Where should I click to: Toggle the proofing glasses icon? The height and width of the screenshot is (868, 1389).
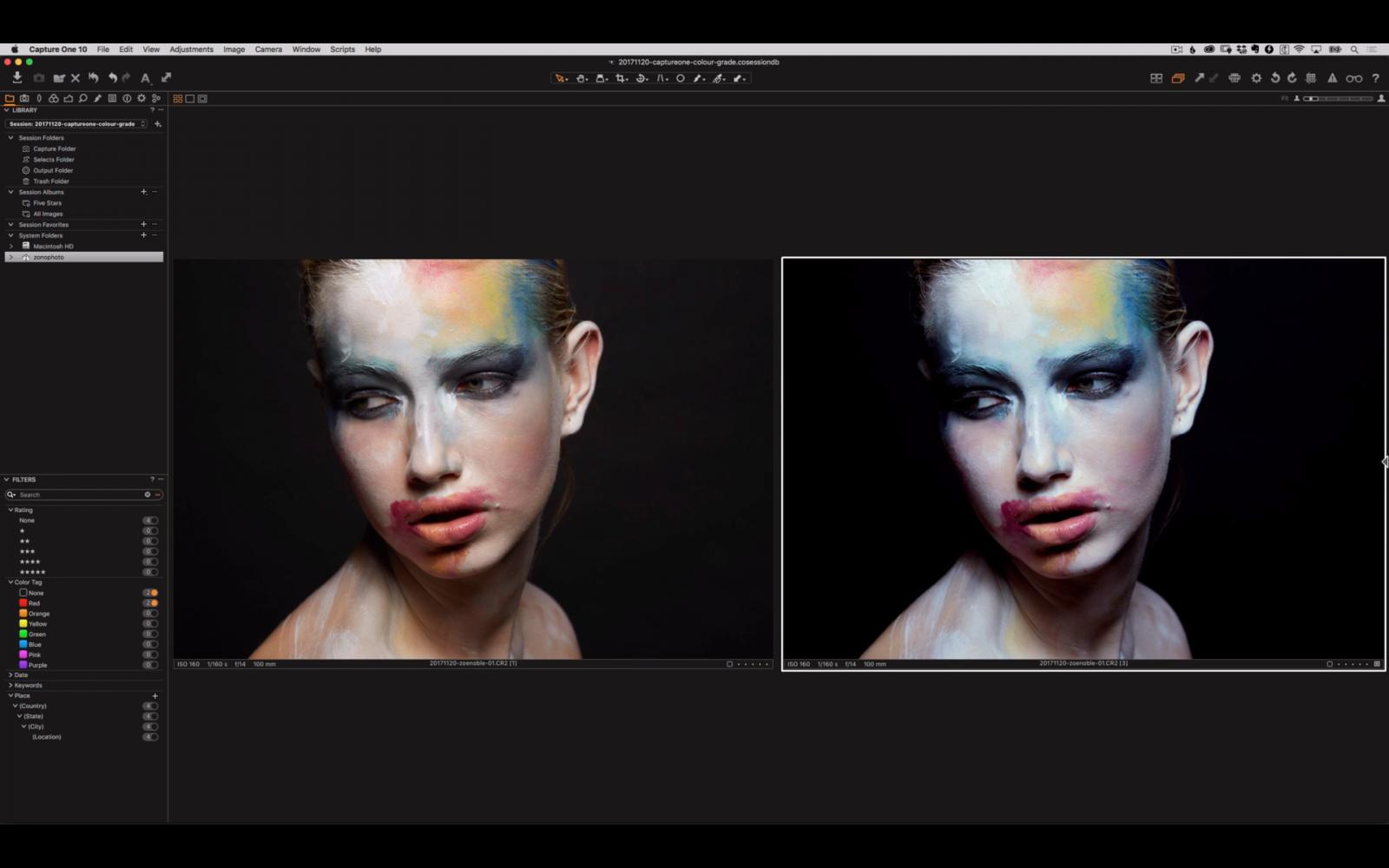(1354, 78)
